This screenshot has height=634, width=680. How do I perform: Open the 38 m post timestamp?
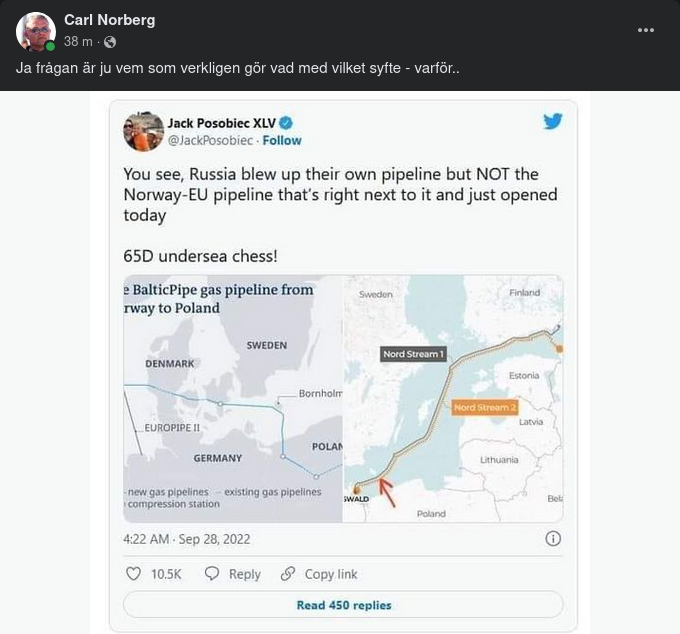(x=79, y=42)
